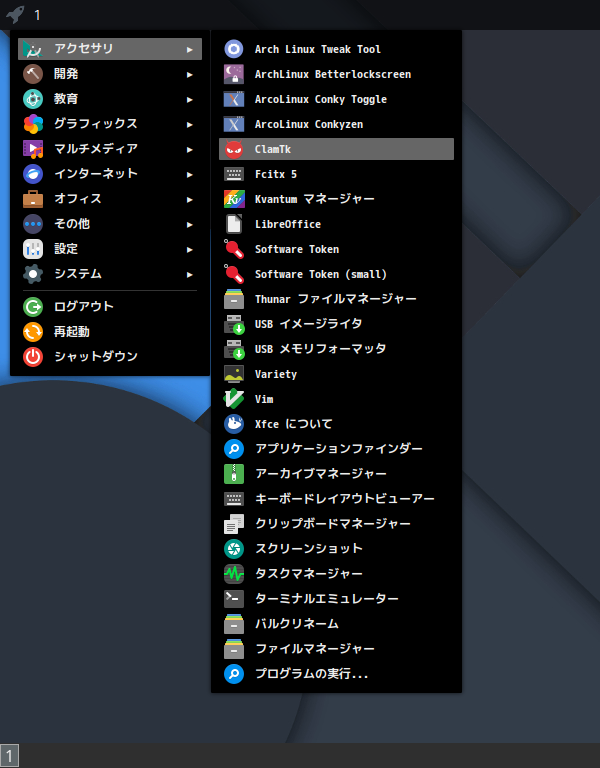Click the Software Token (small) key icon

click(234, 274)
